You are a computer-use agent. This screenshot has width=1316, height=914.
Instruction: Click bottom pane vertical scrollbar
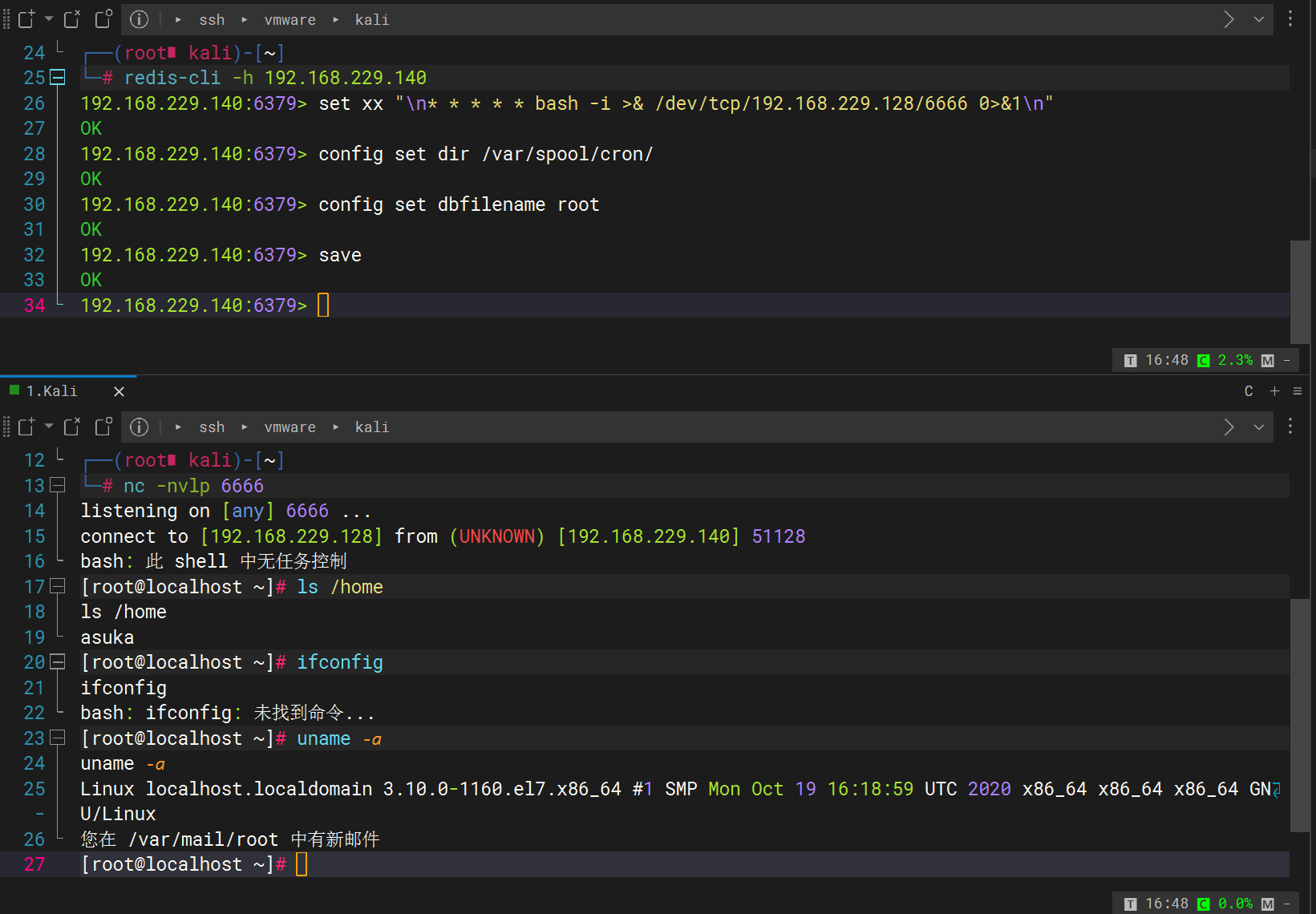(1300, 715)
